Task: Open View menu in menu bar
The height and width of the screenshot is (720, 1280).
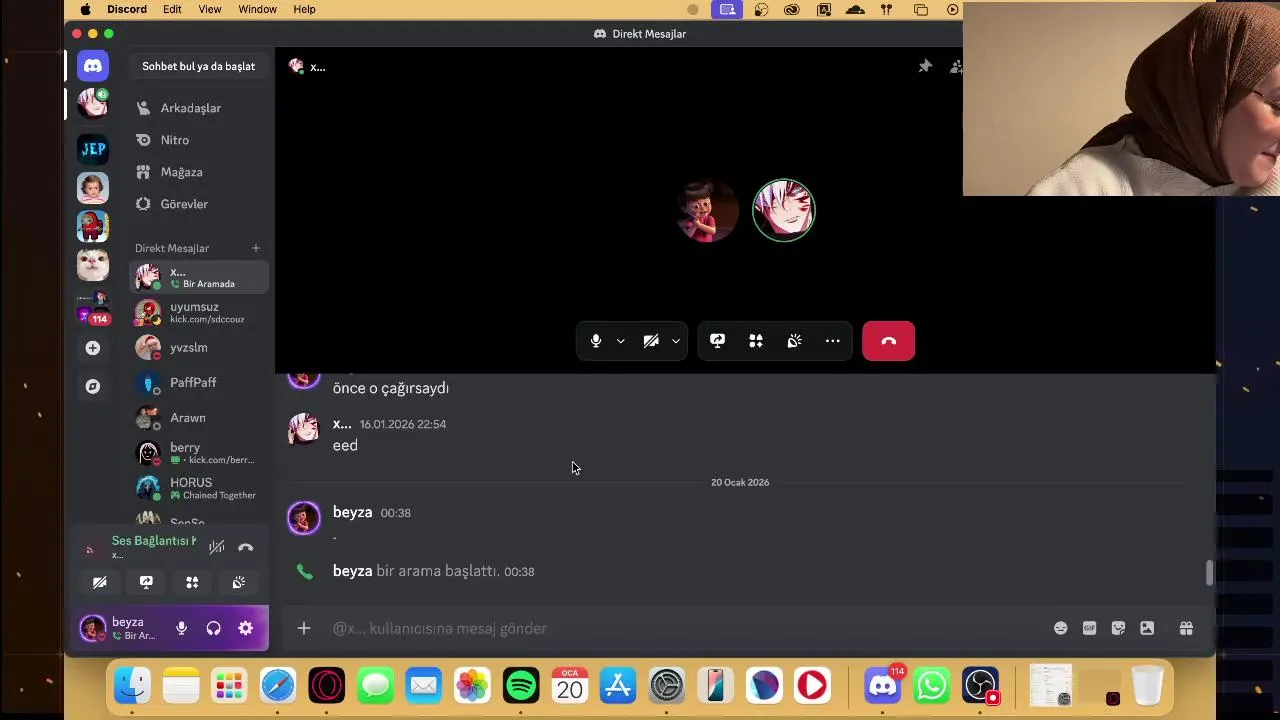Action: (210, 9)
